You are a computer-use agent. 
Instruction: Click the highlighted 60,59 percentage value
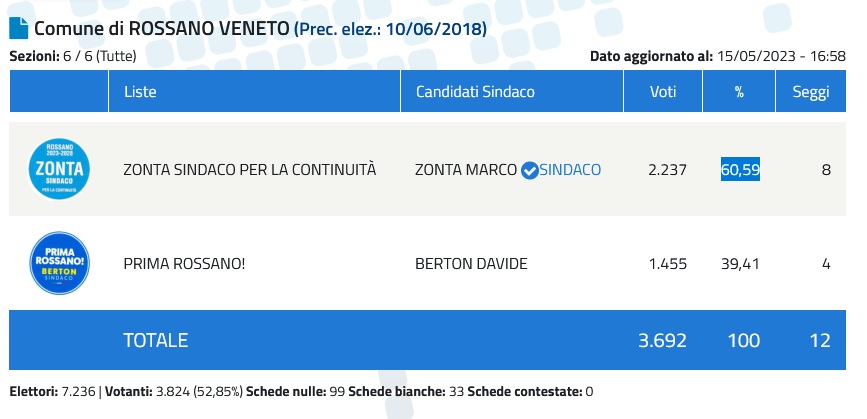pos(740,170)
